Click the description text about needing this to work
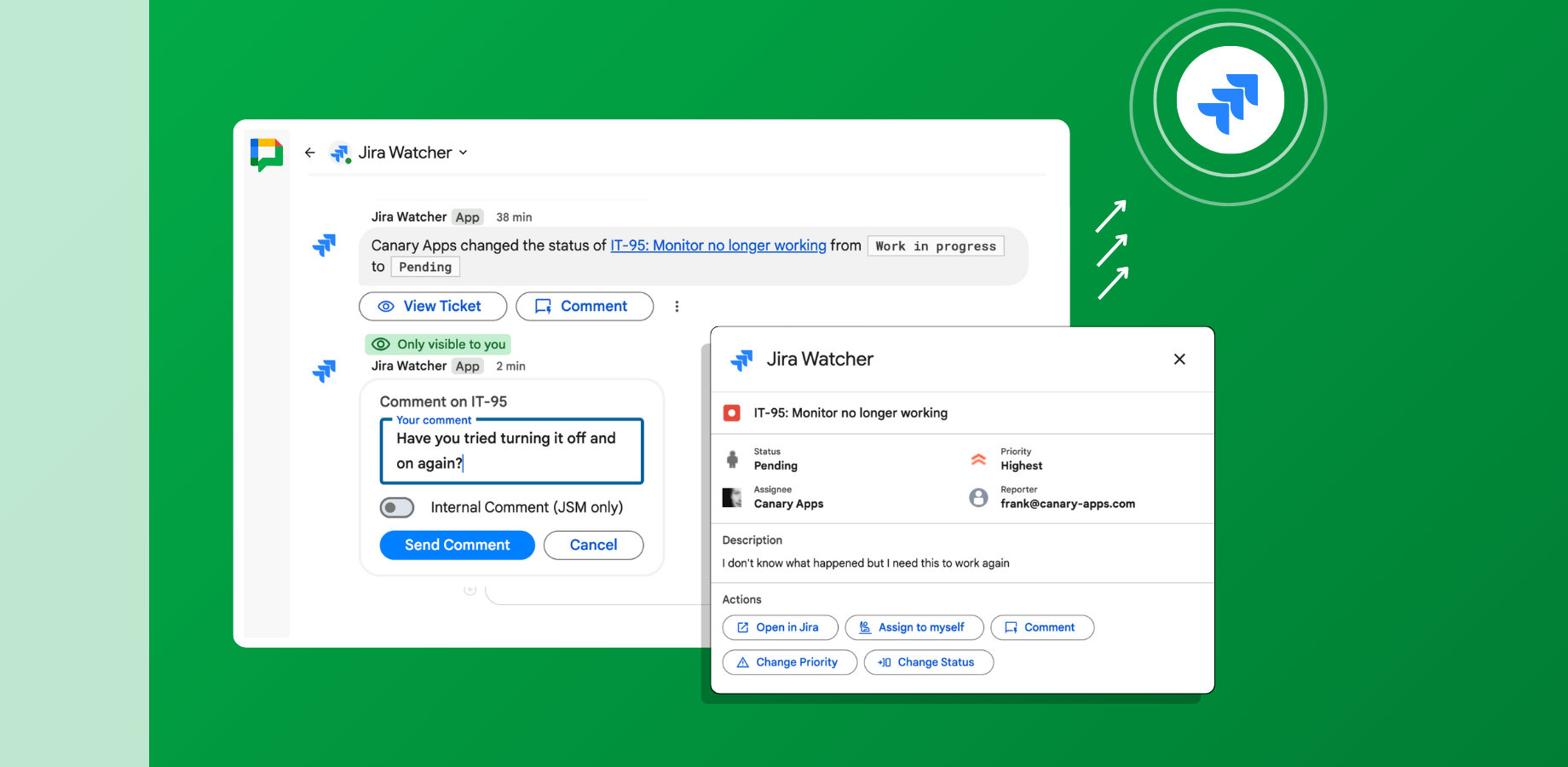 [x=866, y=563]
